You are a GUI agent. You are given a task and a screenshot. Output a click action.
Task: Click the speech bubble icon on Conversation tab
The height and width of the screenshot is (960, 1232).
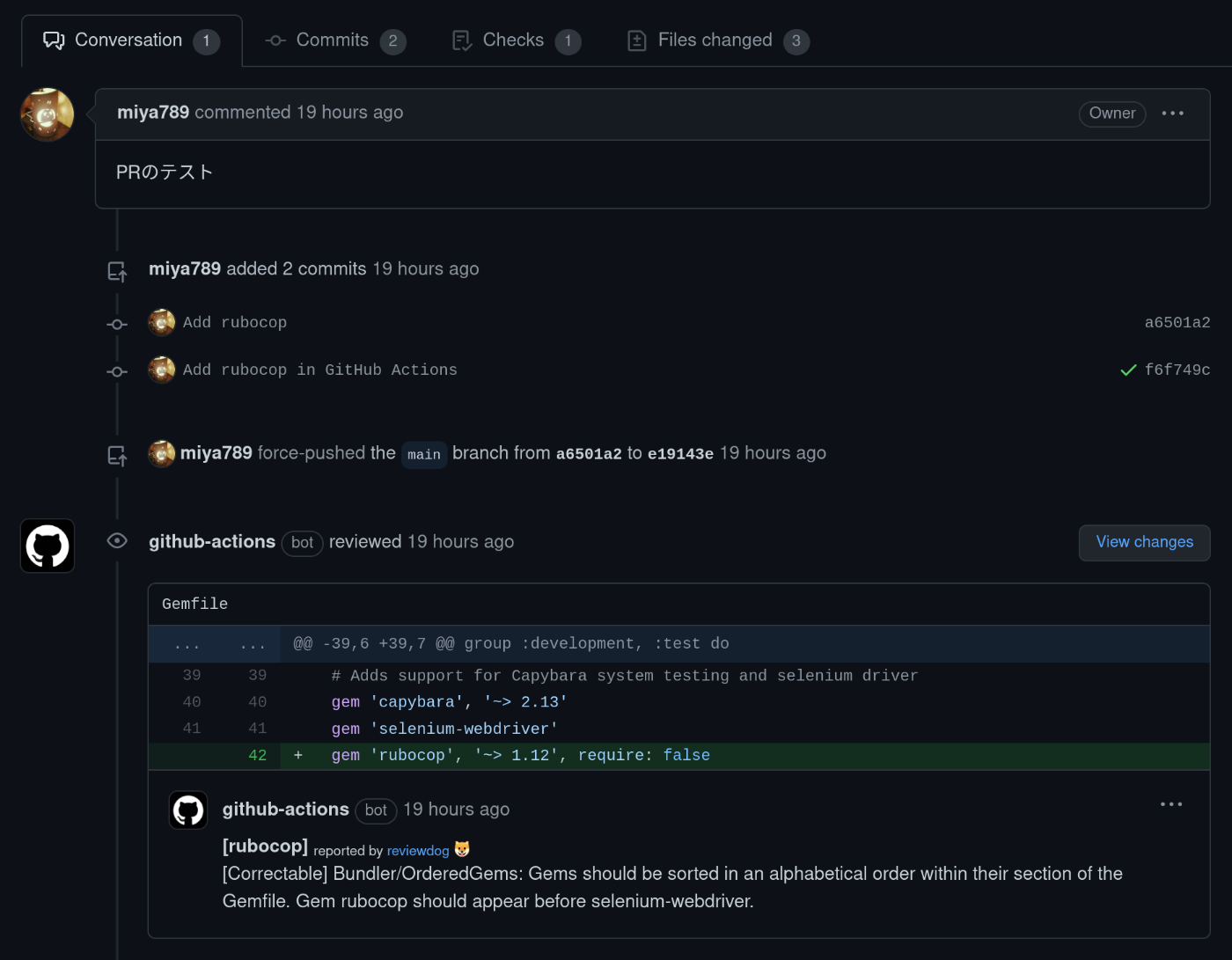[x=54, y=39]
